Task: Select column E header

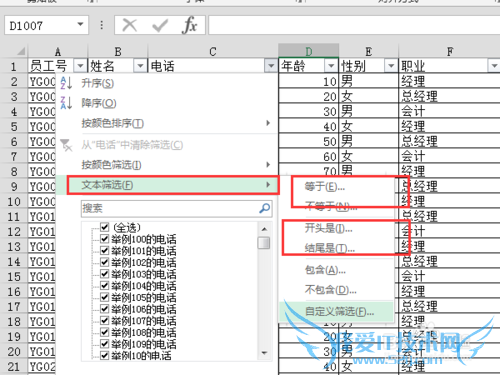Action: click(x=368, y=51)
